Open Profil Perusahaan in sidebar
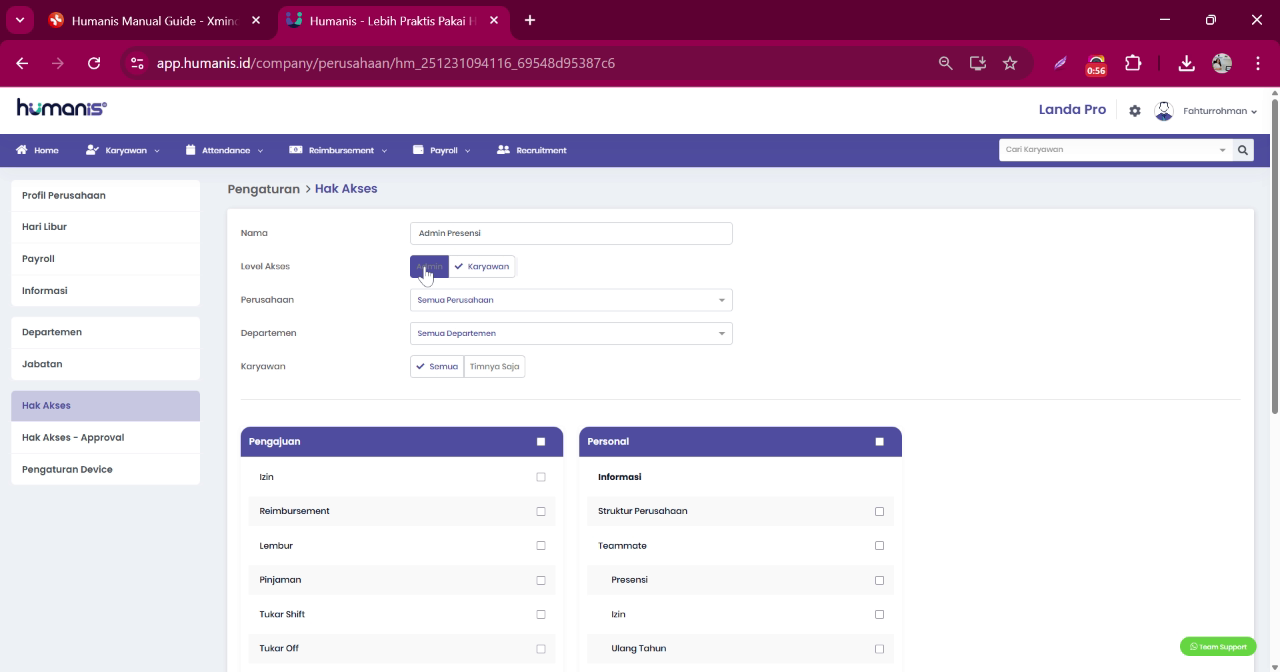This screenshot has width=1280, height=672. click(x=105, y=195)
